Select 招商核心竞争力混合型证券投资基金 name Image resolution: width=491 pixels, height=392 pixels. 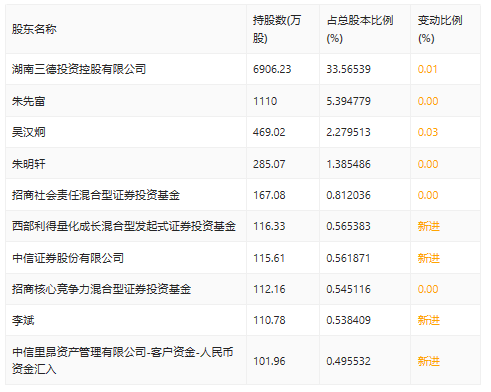click(101, 289)
